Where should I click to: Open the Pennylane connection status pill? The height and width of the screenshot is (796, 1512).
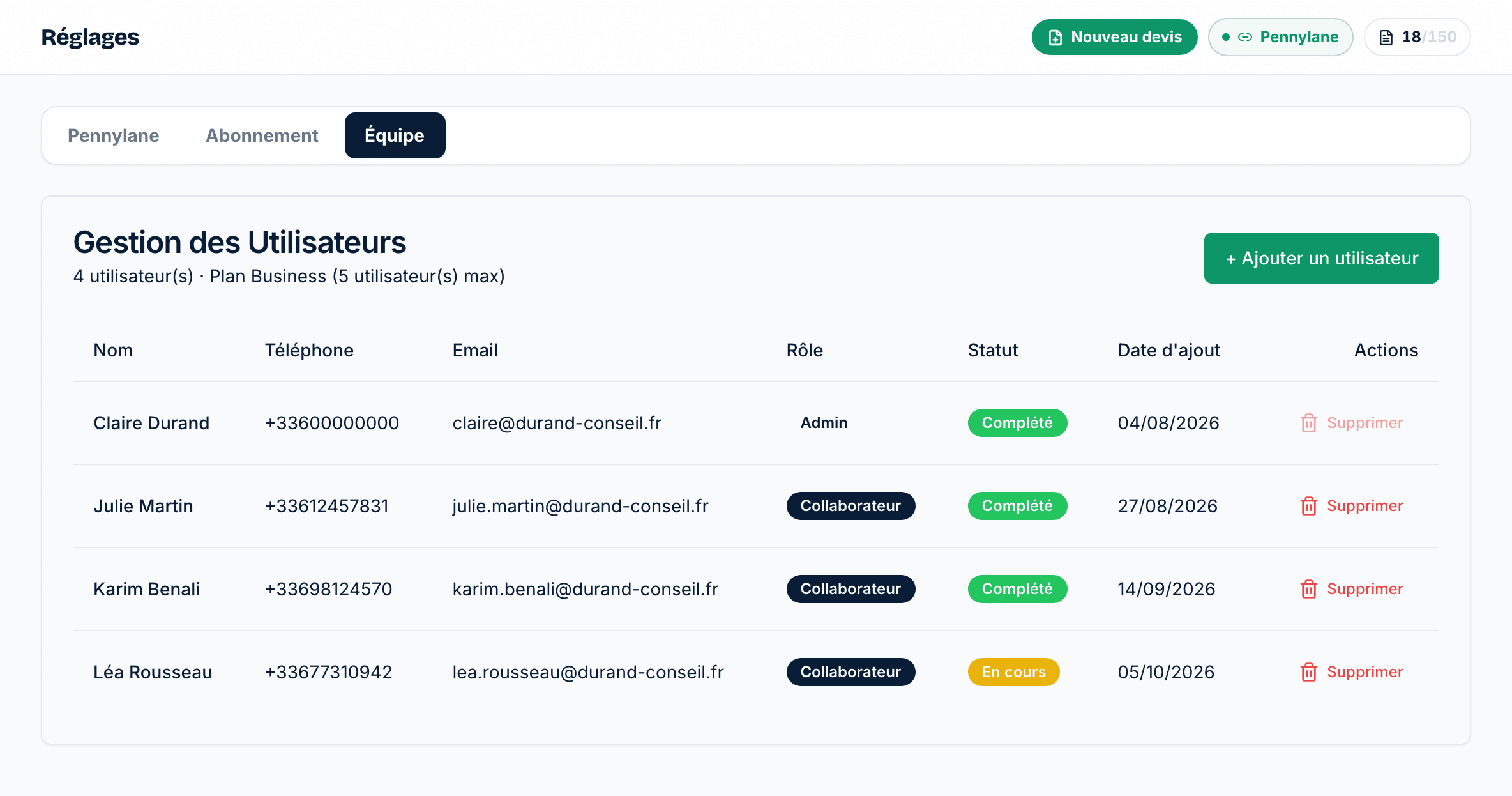1281,37
